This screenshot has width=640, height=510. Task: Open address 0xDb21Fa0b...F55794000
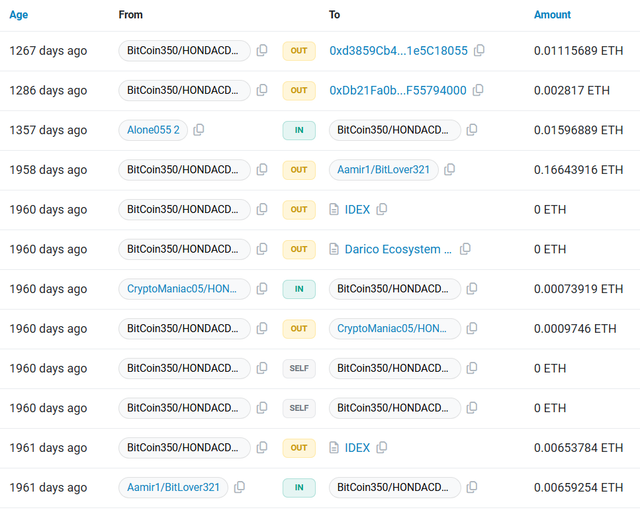coord(398,90)
